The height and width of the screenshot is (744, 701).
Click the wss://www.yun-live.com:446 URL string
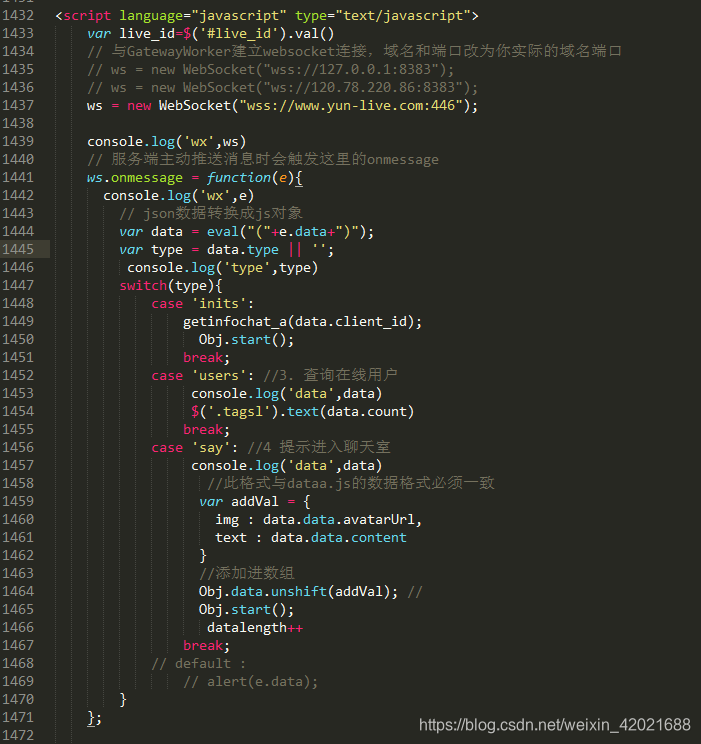point(351,105)
